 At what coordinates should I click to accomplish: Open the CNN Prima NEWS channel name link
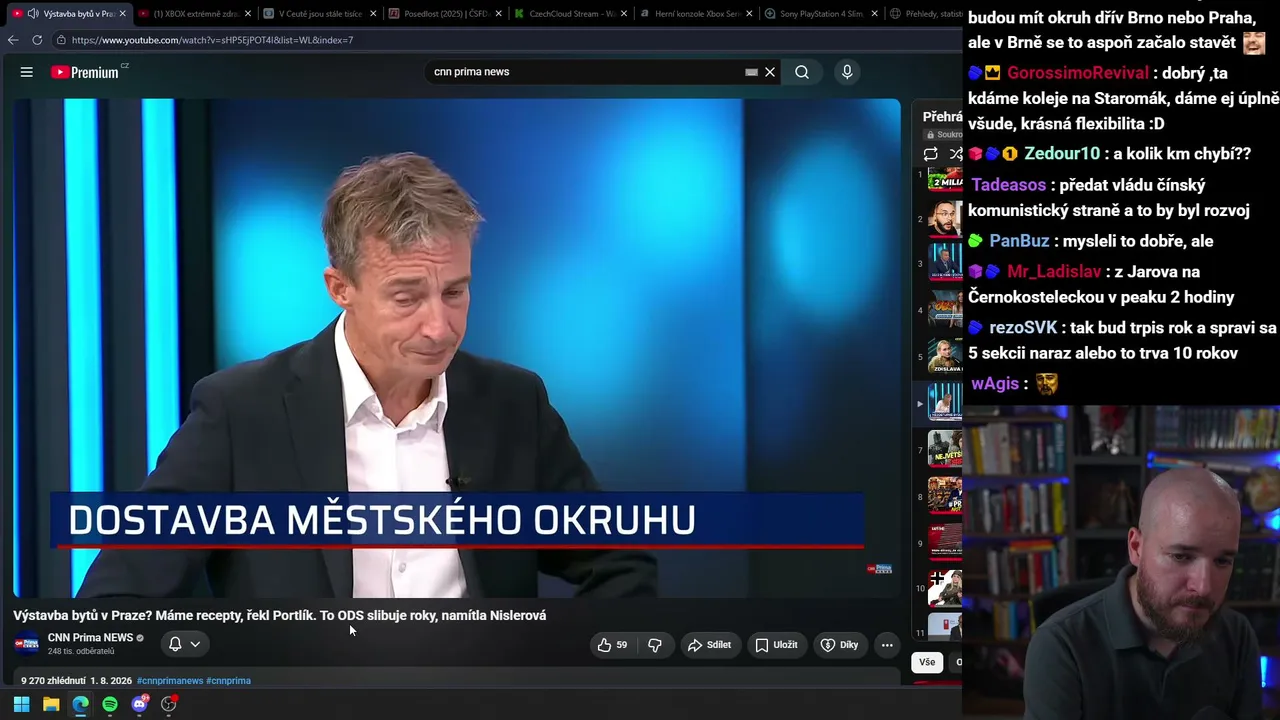(x=90, y=638)
